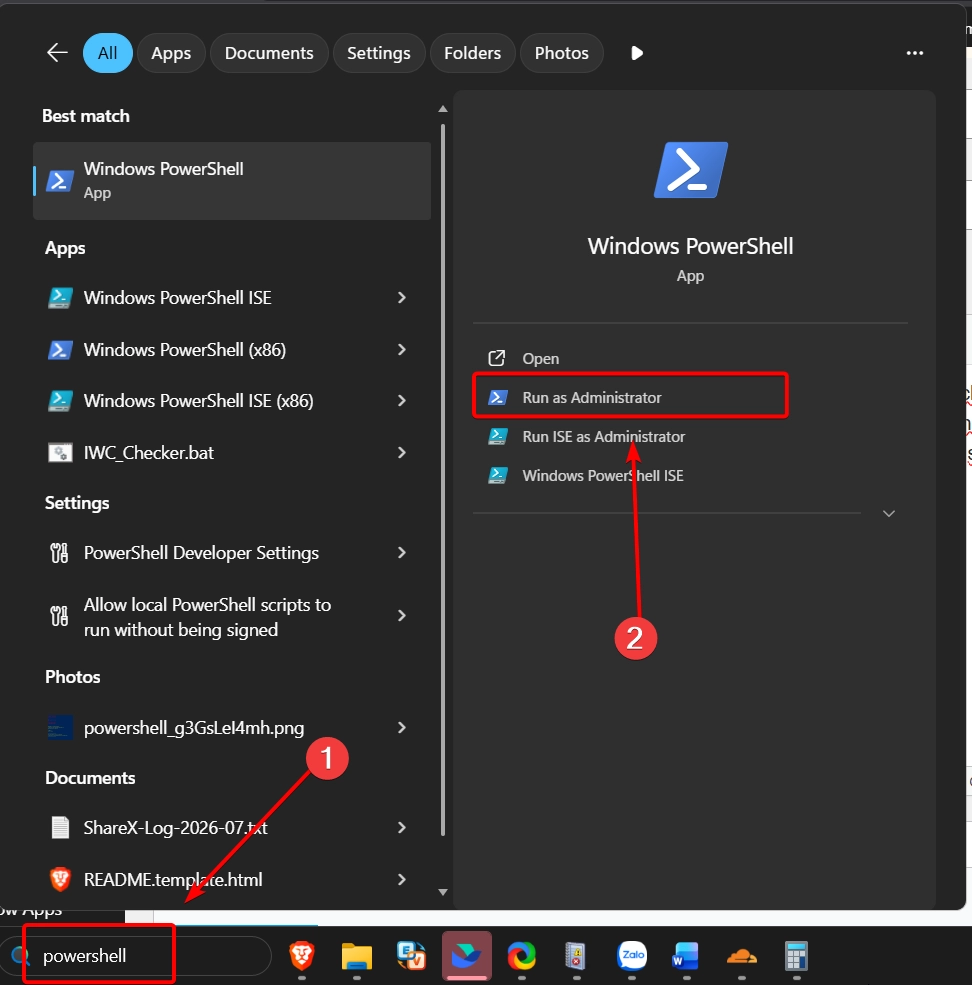Viewport: 972px width, 985px height.
Task: Expand more actions chevron in details pane
Action: pos(888,514)
